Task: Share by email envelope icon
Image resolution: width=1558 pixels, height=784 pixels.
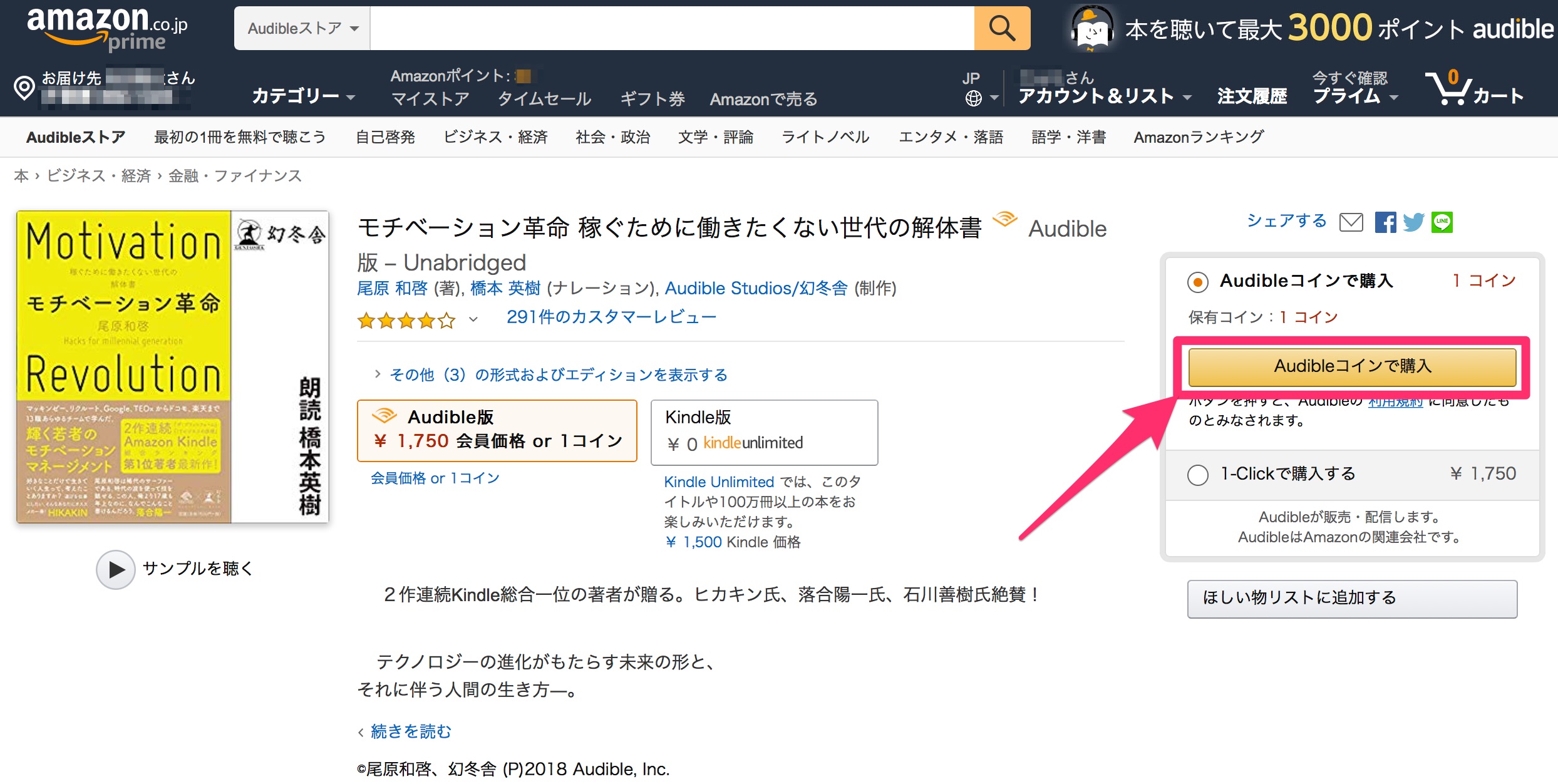Action: (x=1351, y=222)
